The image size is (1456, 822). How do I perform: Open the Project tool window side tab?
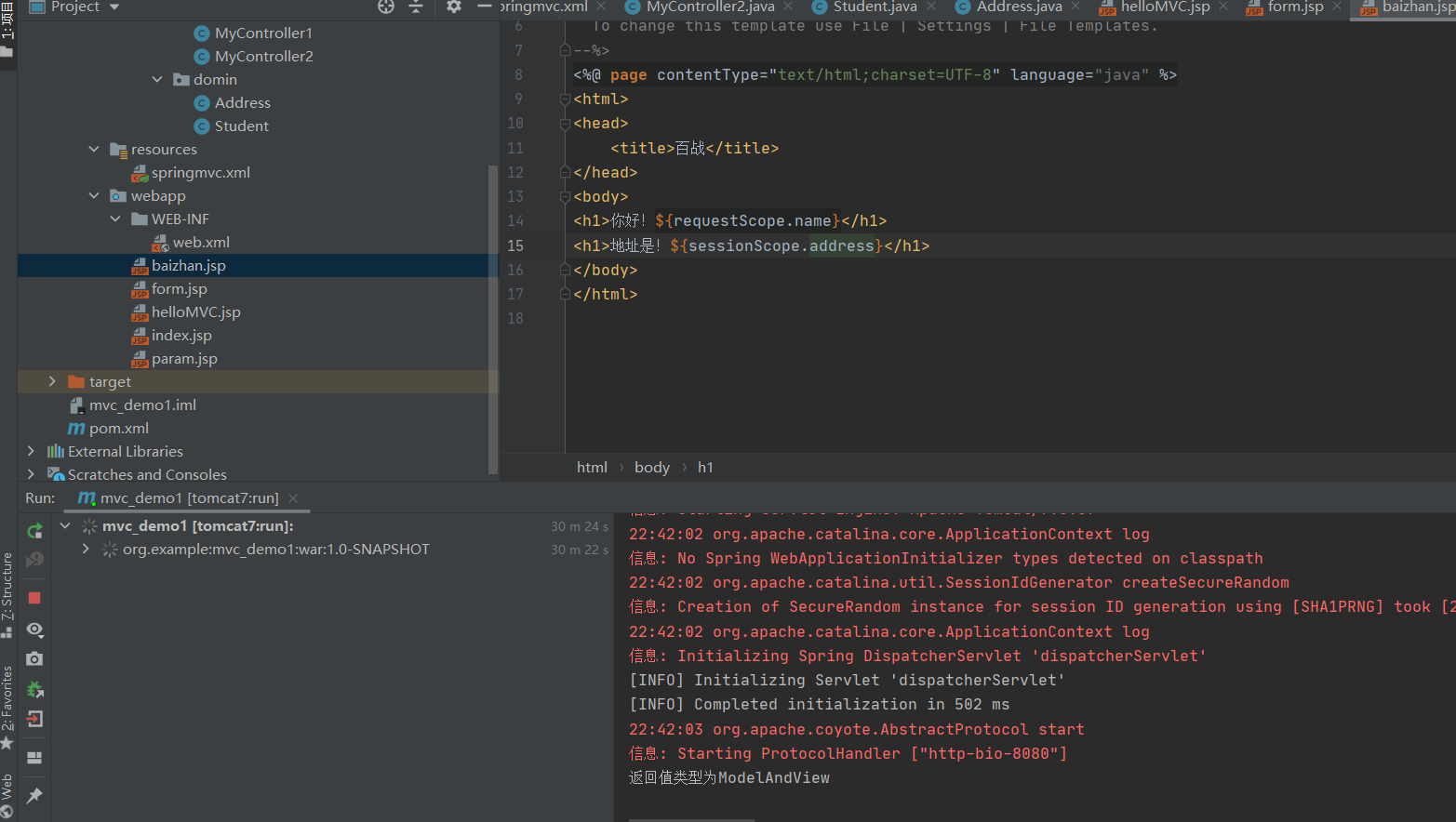click(7, 30)
